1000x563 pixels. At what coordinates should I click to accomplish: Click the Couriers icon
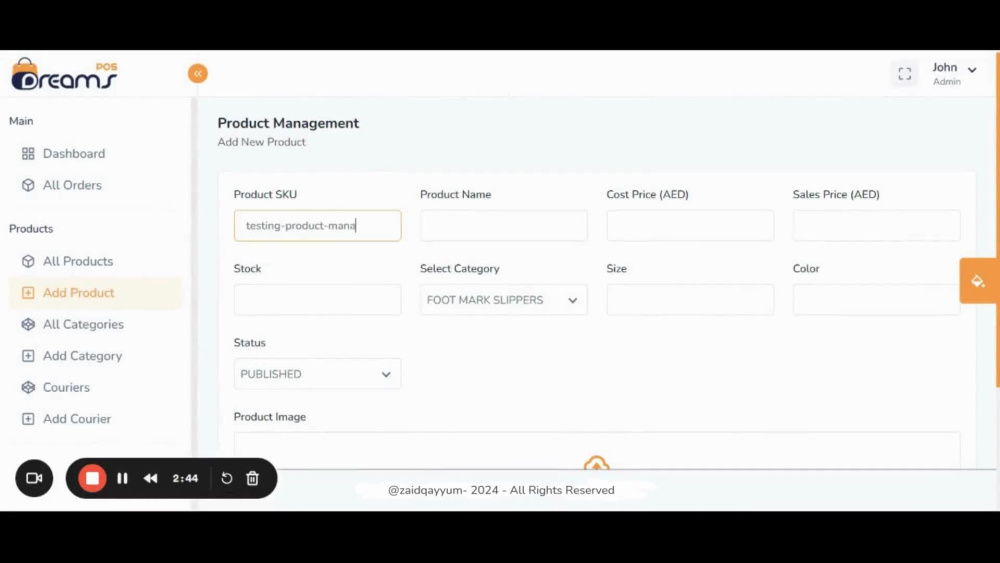(28, 388)
